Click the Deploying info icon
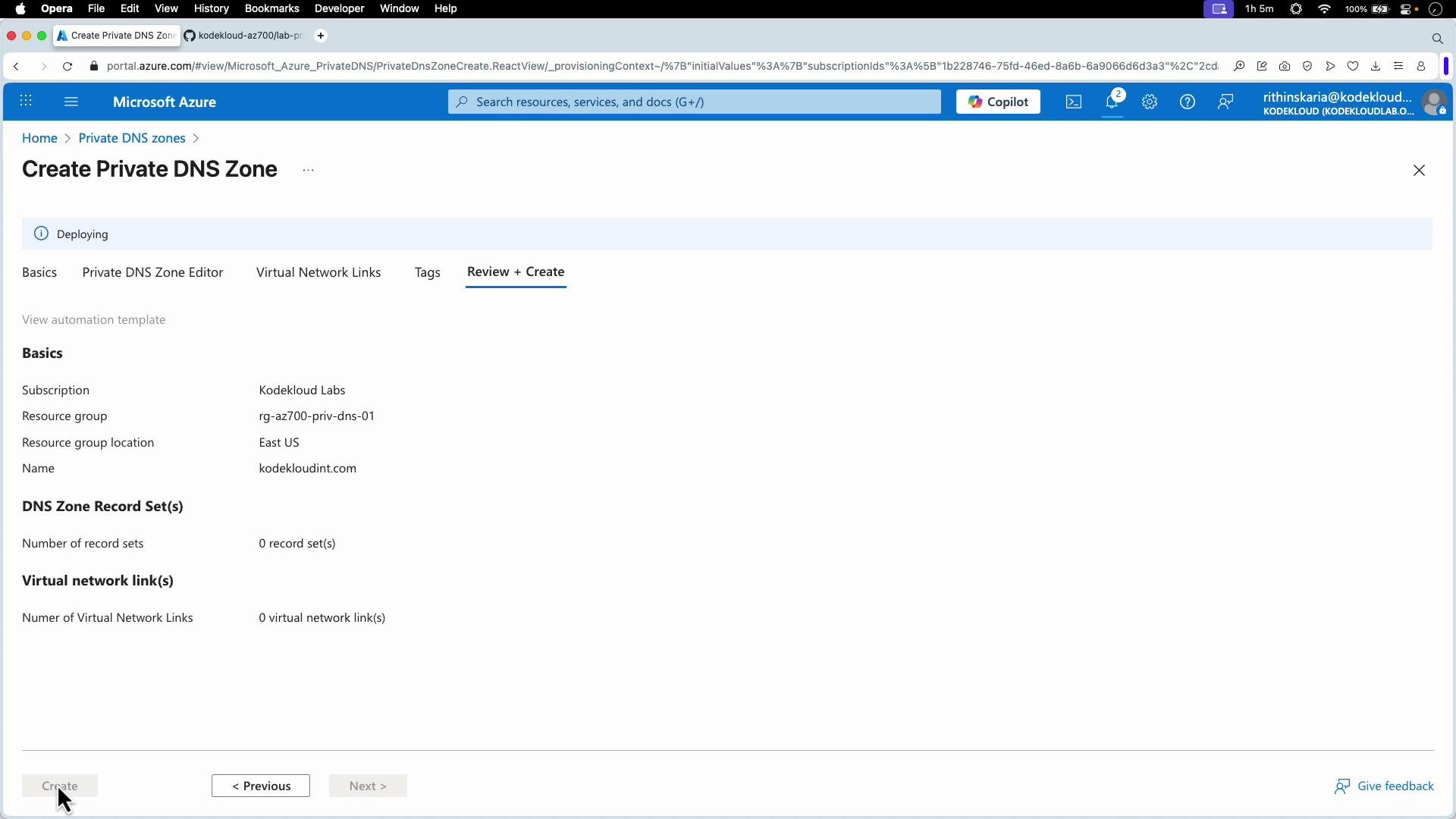 click(x=41, y=234)
